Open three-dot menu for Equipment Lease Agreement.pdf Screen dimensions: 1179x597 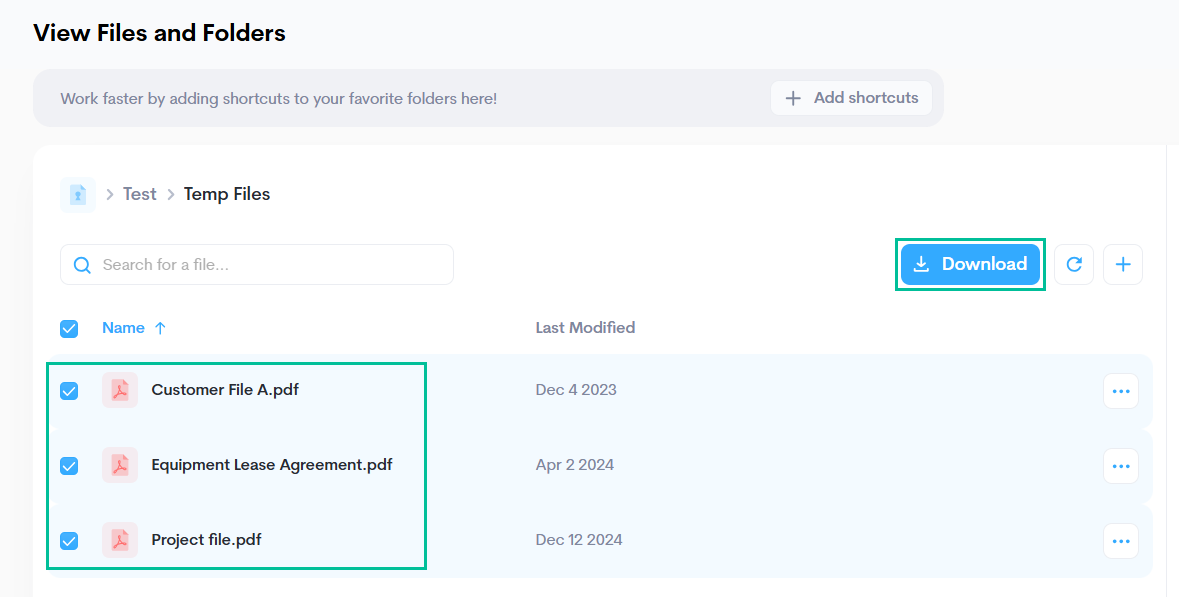1120,466
